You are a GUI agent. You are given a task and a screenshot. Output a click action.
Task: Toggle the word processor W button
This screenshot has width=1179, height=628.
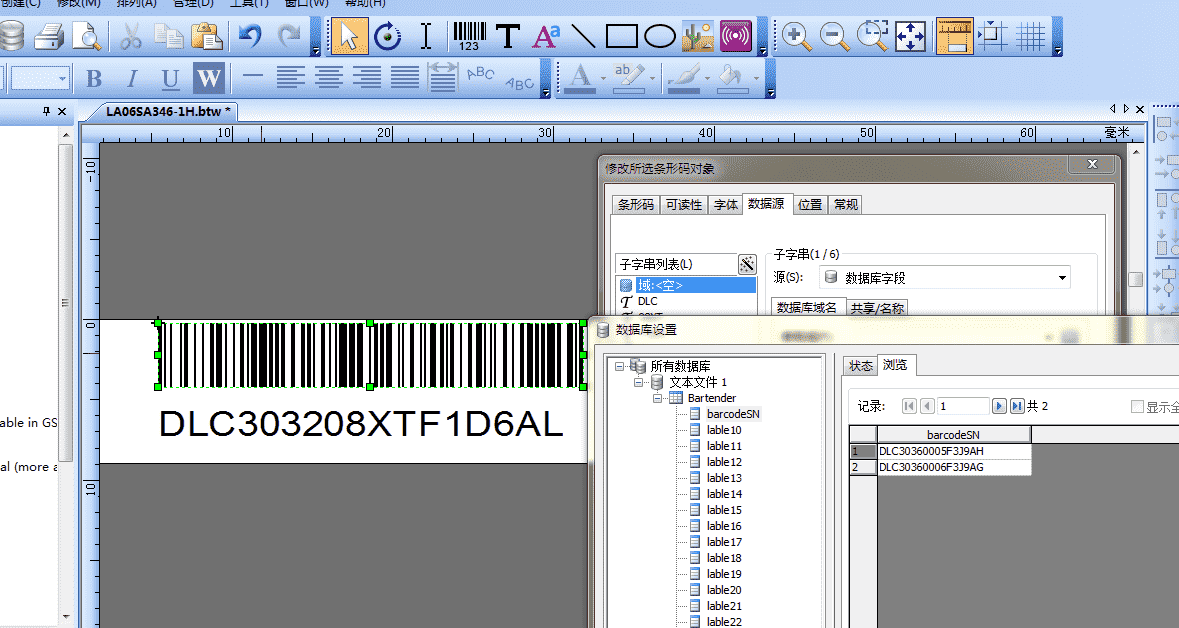pos(208,77)
